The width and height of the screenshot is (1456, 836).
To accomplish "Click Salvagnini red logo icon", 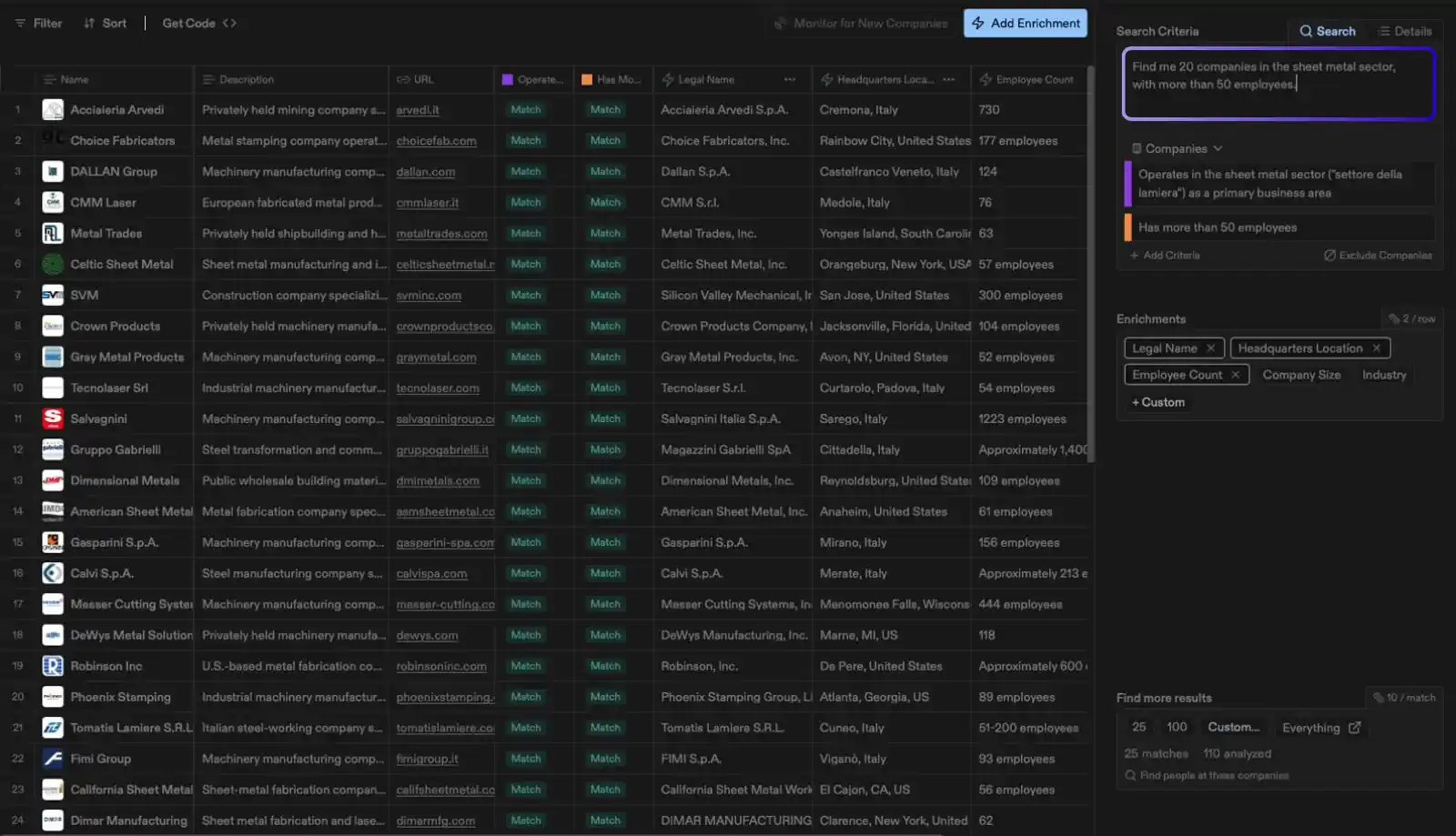I will [53, 419].
